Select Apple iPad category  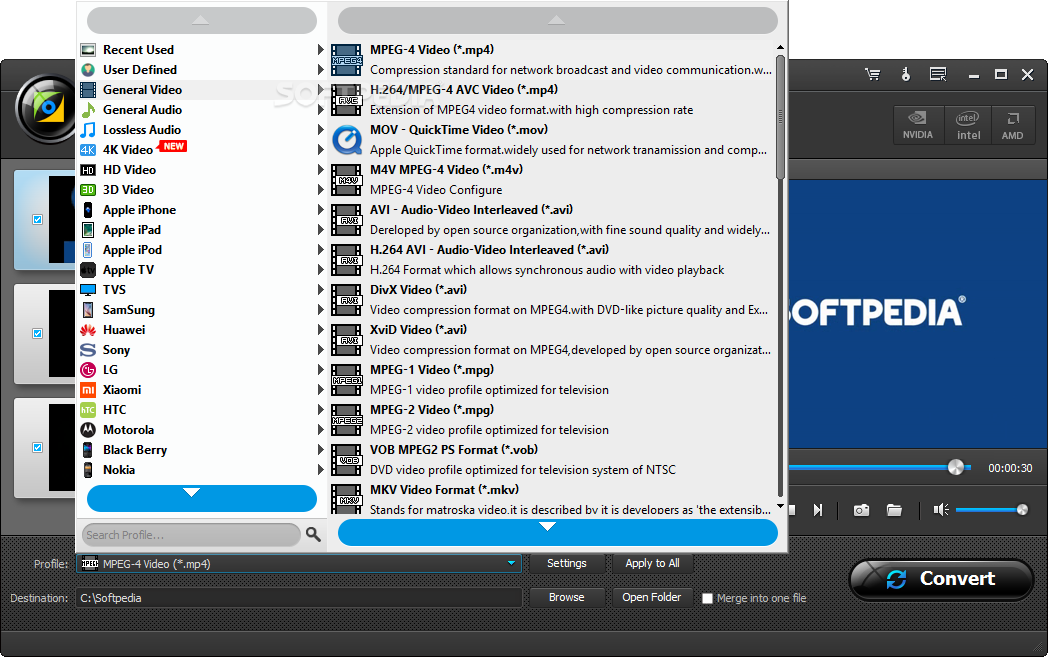pos(201,230)
